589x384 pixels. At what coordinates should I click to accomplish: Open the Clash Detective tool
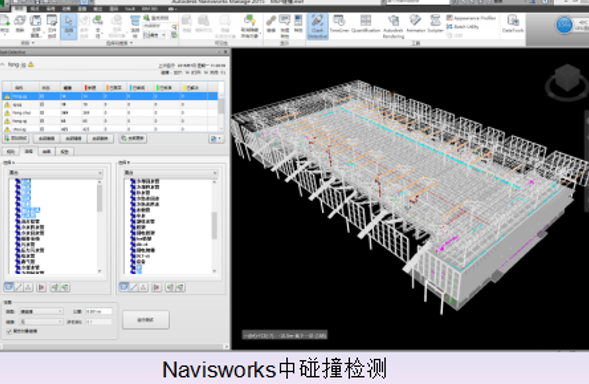pos(317,26)
